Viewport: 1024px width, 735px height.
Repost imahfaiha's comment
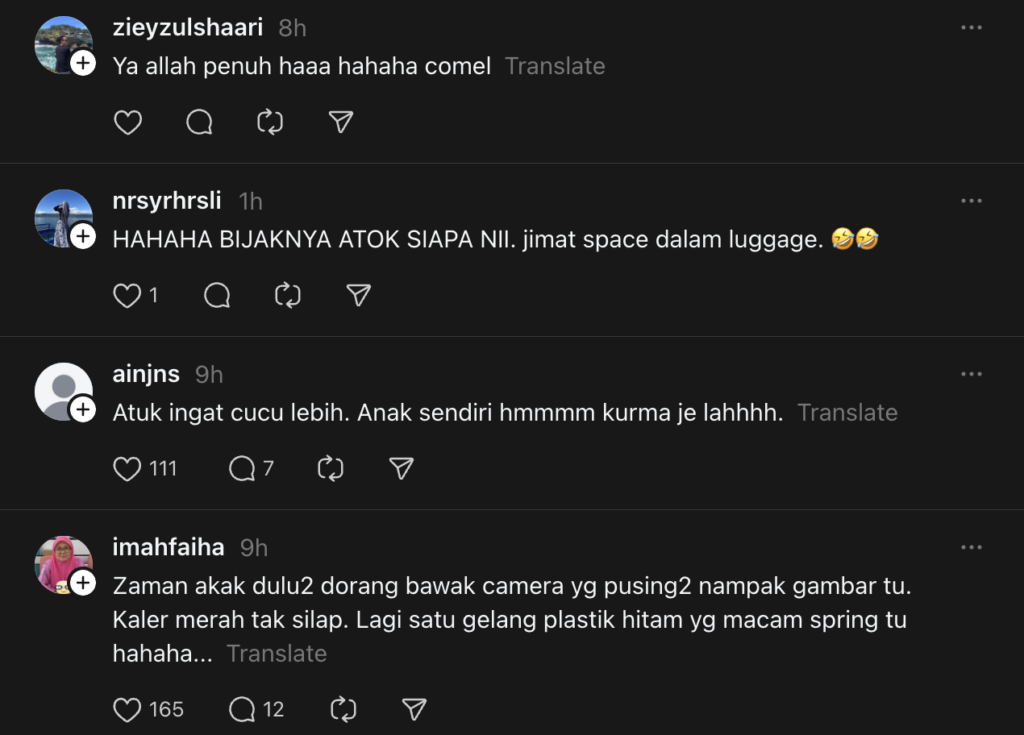tap(343, 709)
